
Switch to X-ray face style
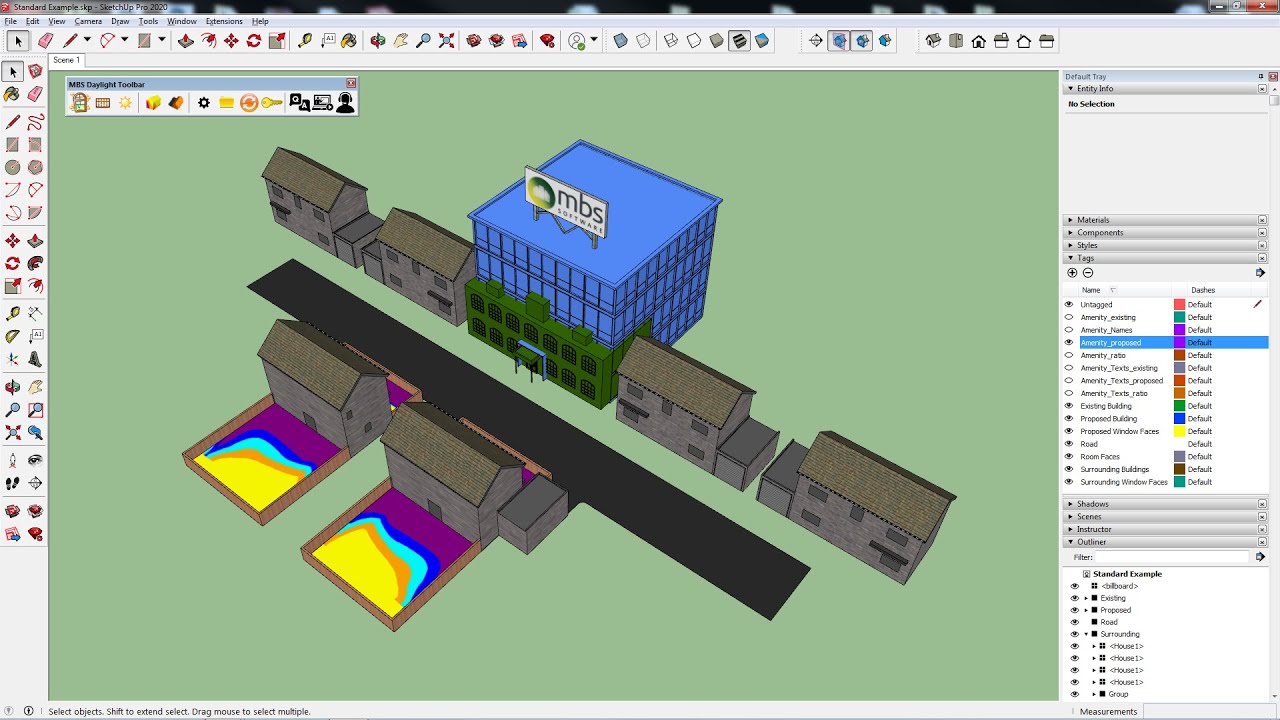[620, 41]
